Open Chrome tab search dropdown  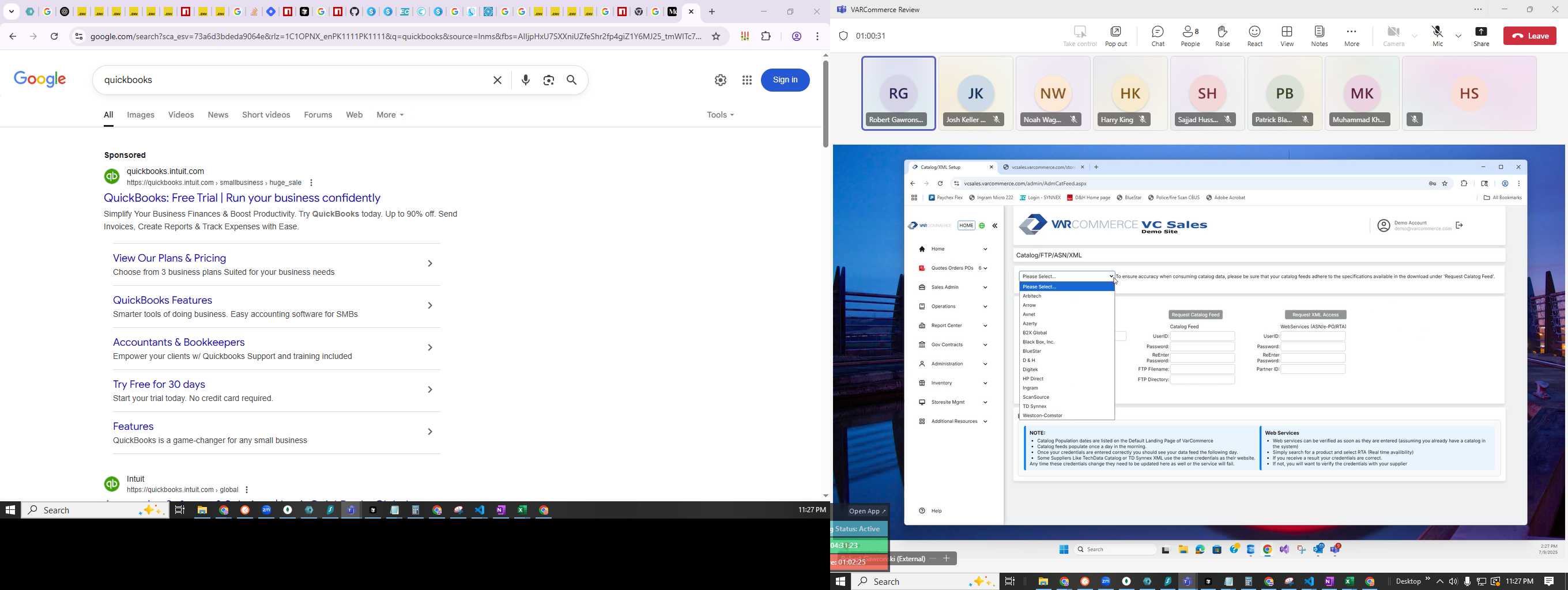point(12,12)
